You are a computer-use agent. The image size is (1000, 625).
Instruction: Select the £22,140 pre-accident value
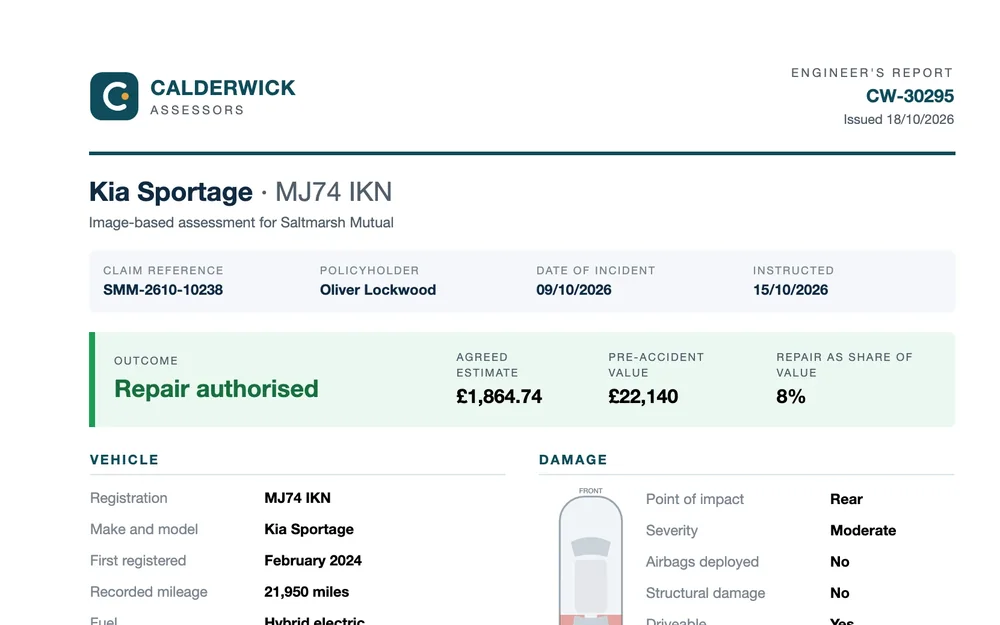pos(643,397)
